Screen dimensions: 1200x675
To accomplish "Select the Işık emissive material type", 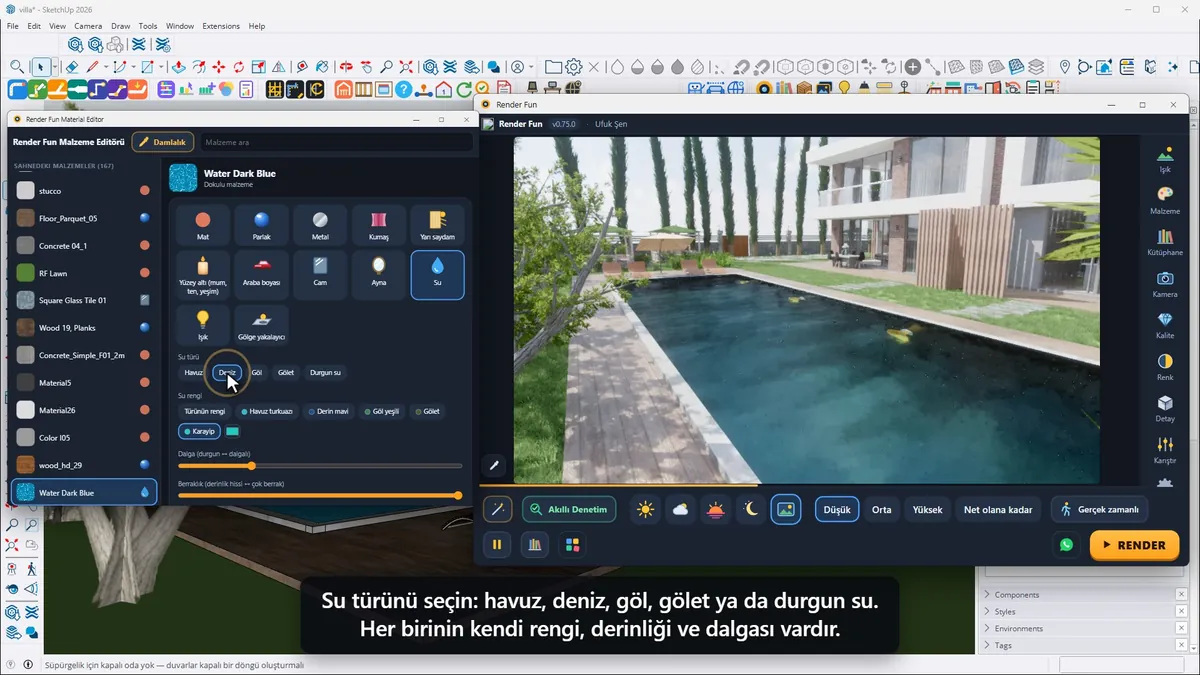I will point(203,325).
